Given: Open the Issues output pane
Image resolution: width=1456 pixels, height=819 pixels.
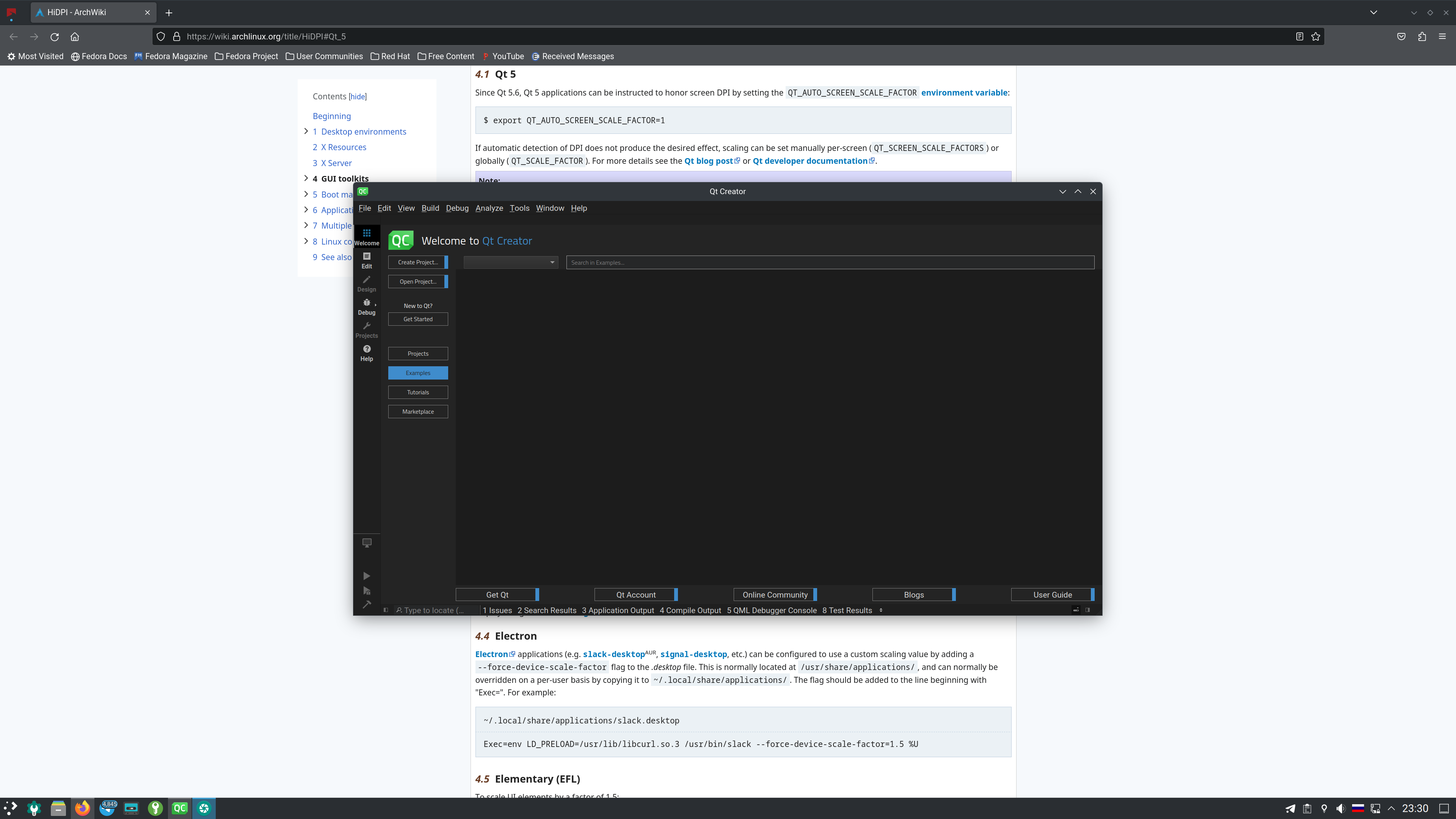Looking at the screenshot, I should (x=497, y=610).
